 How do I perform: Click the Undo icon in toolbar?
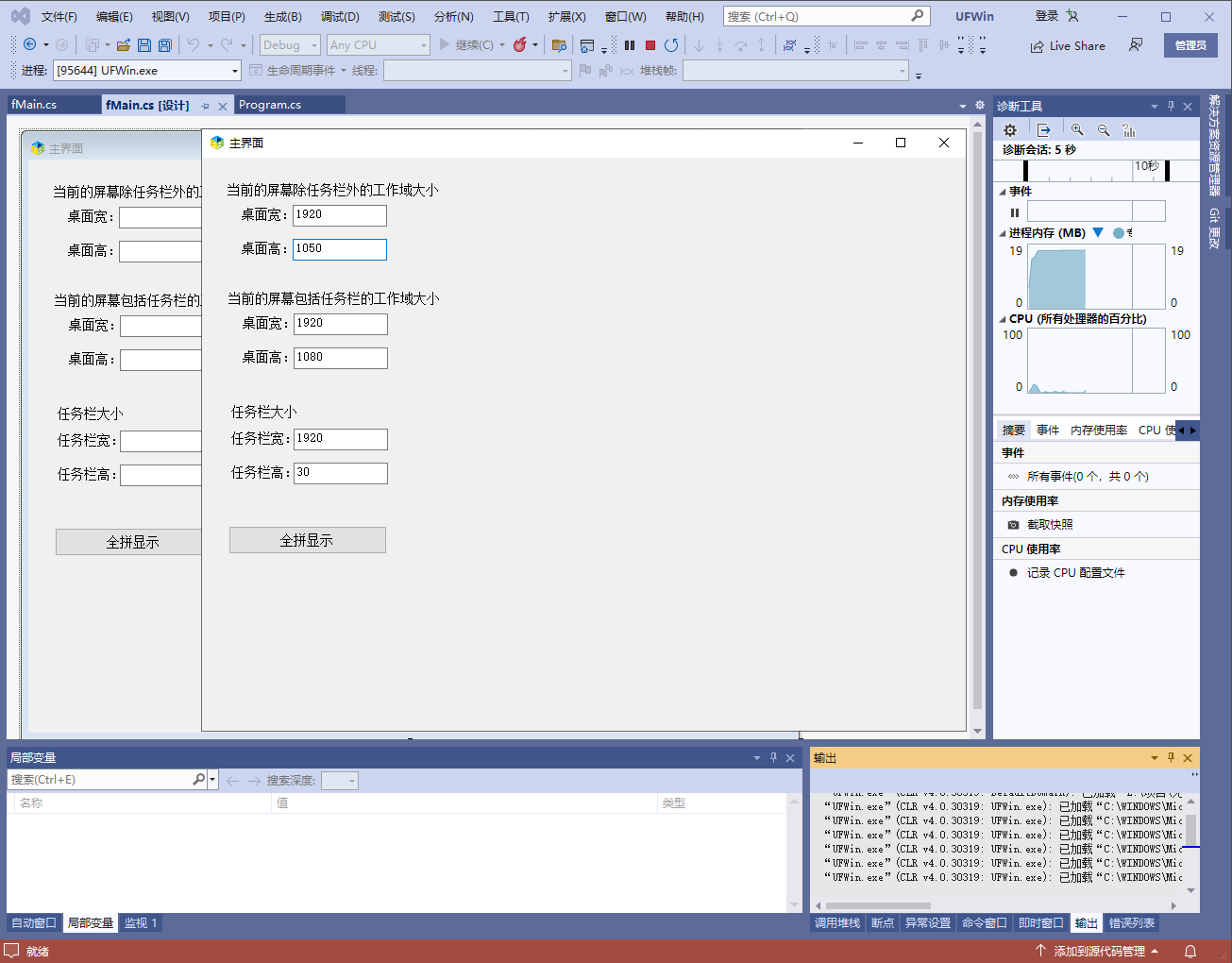(x=194, y=45)
